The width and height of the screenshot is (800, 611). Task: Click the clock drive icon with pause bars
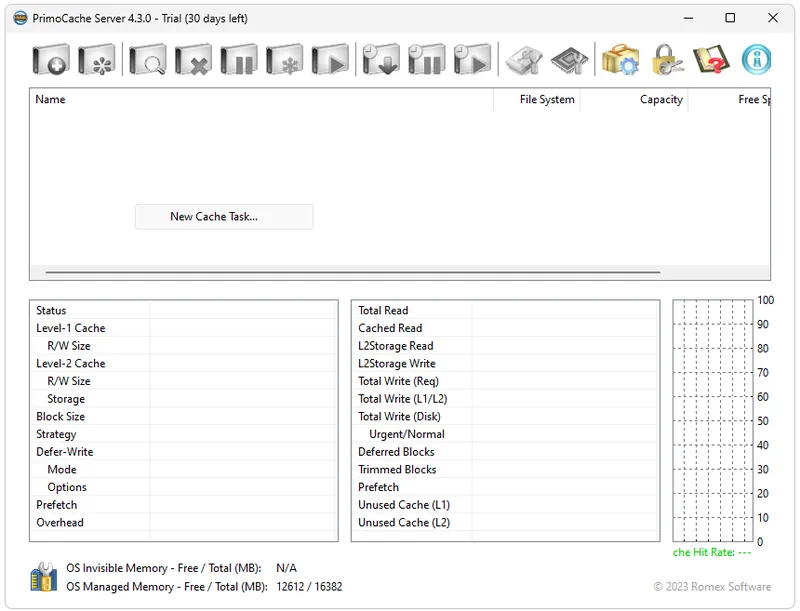427,60
